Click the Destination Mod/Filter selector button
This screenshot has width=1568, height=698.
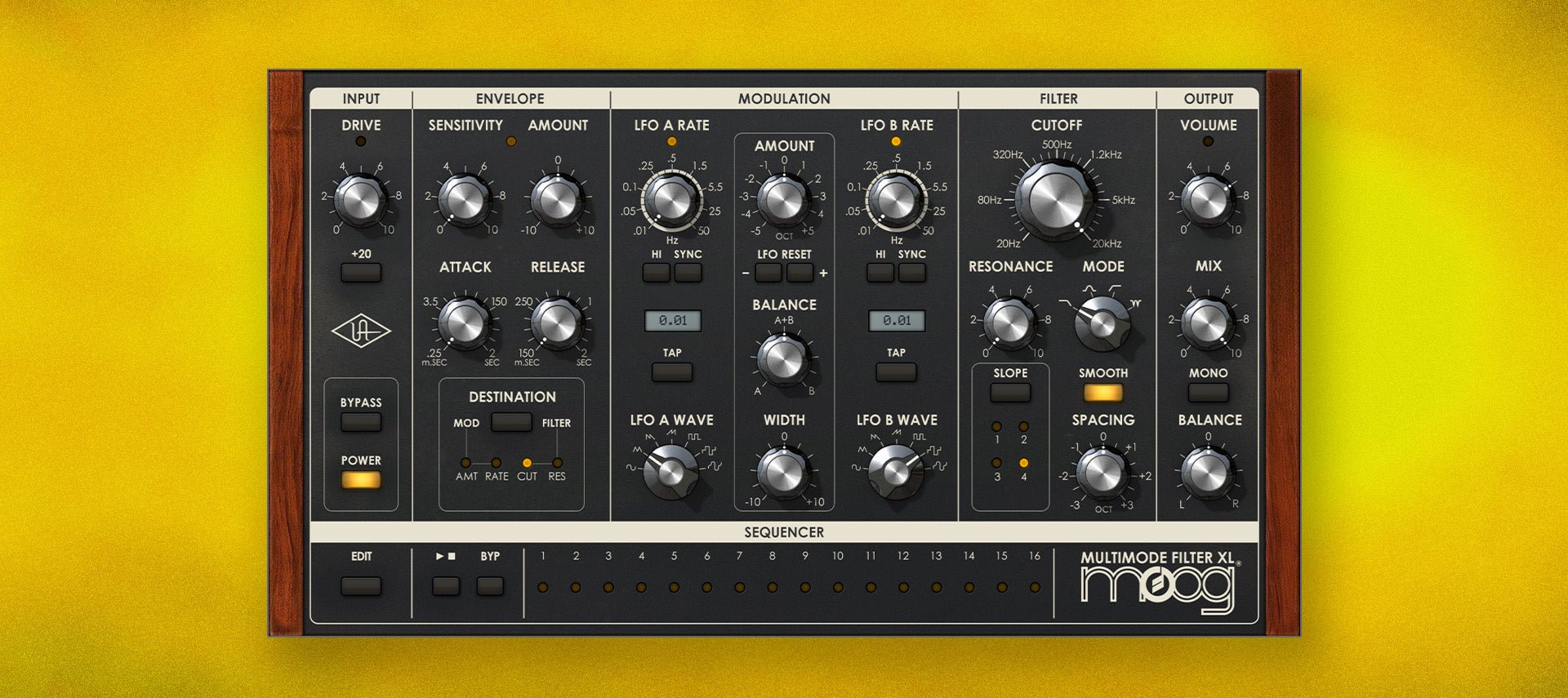(511, 422)
